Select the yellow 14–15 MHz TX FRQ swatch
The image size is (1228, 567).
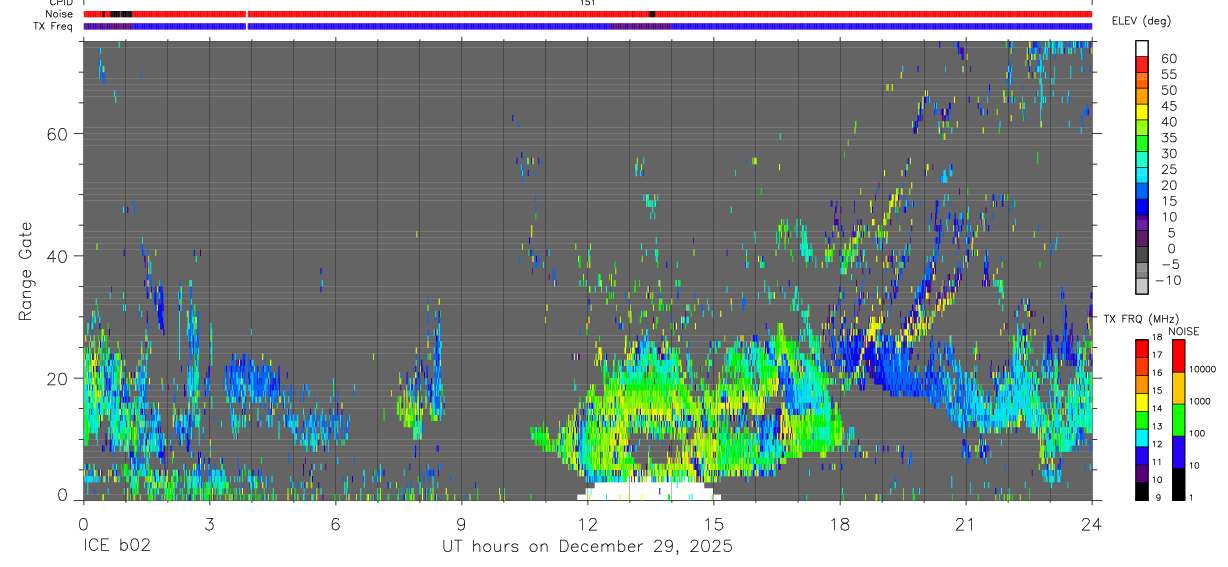click(1141, 402)
